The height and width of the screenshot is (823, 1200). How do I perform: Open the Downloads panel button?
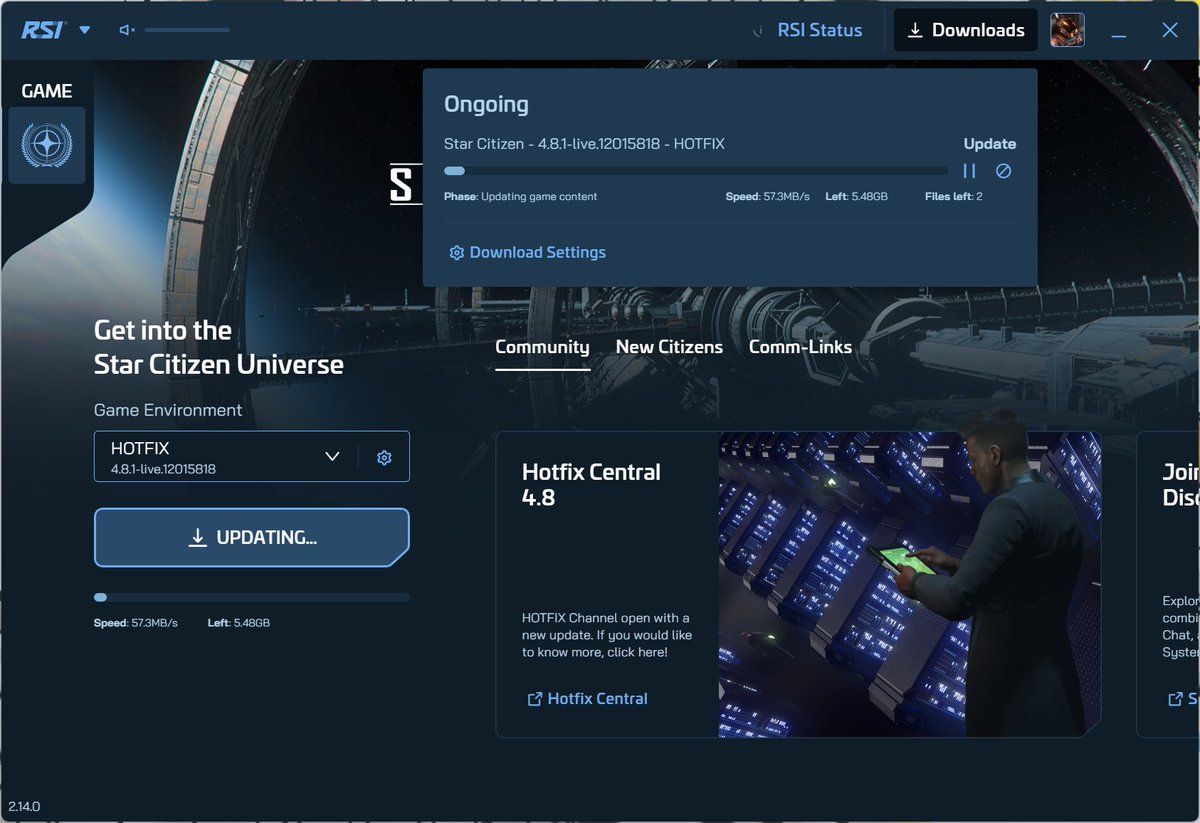pyautogui.click(x=966, y=30)
